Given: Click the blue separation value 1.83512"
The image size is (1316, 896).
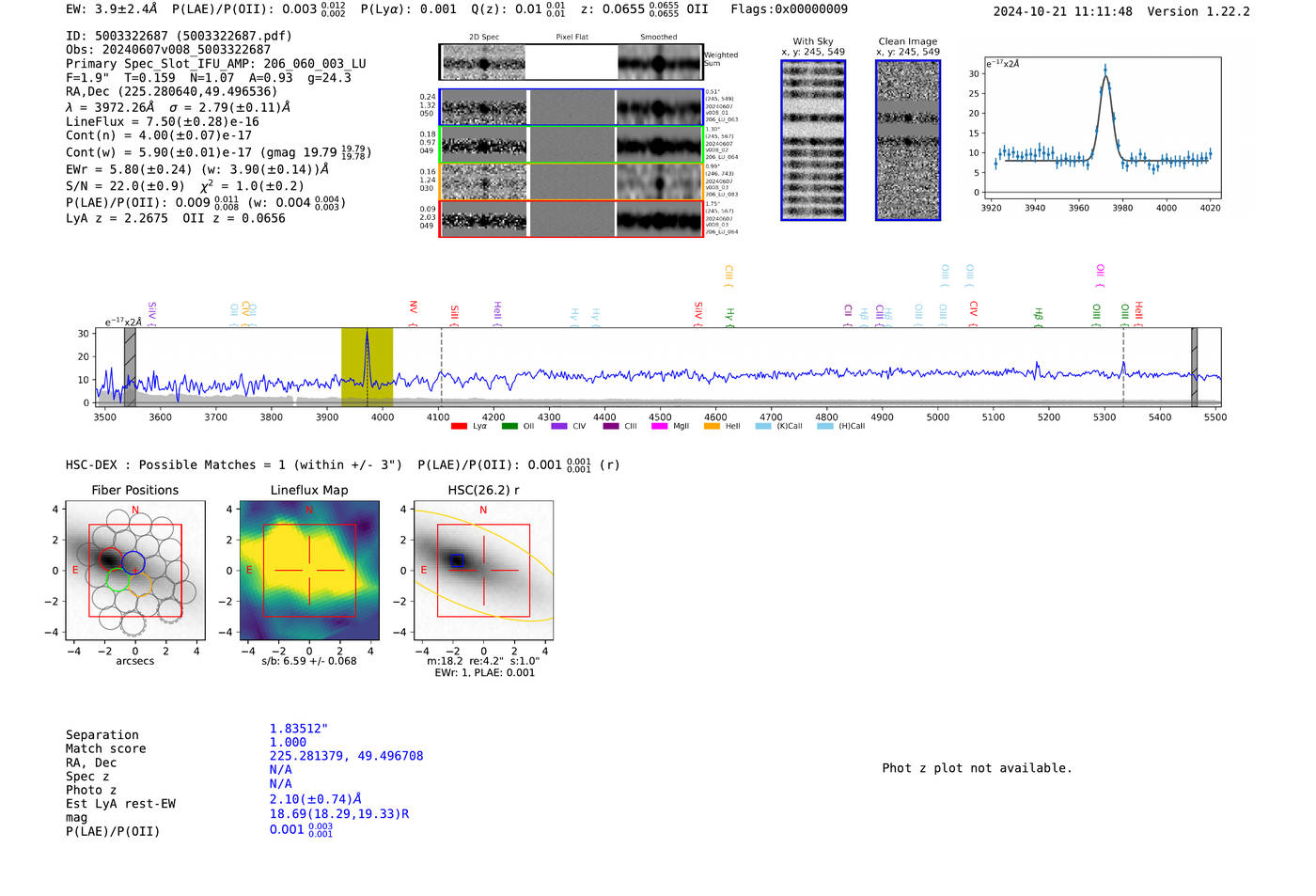Looking at the screenshot, I should coord(299,729).
